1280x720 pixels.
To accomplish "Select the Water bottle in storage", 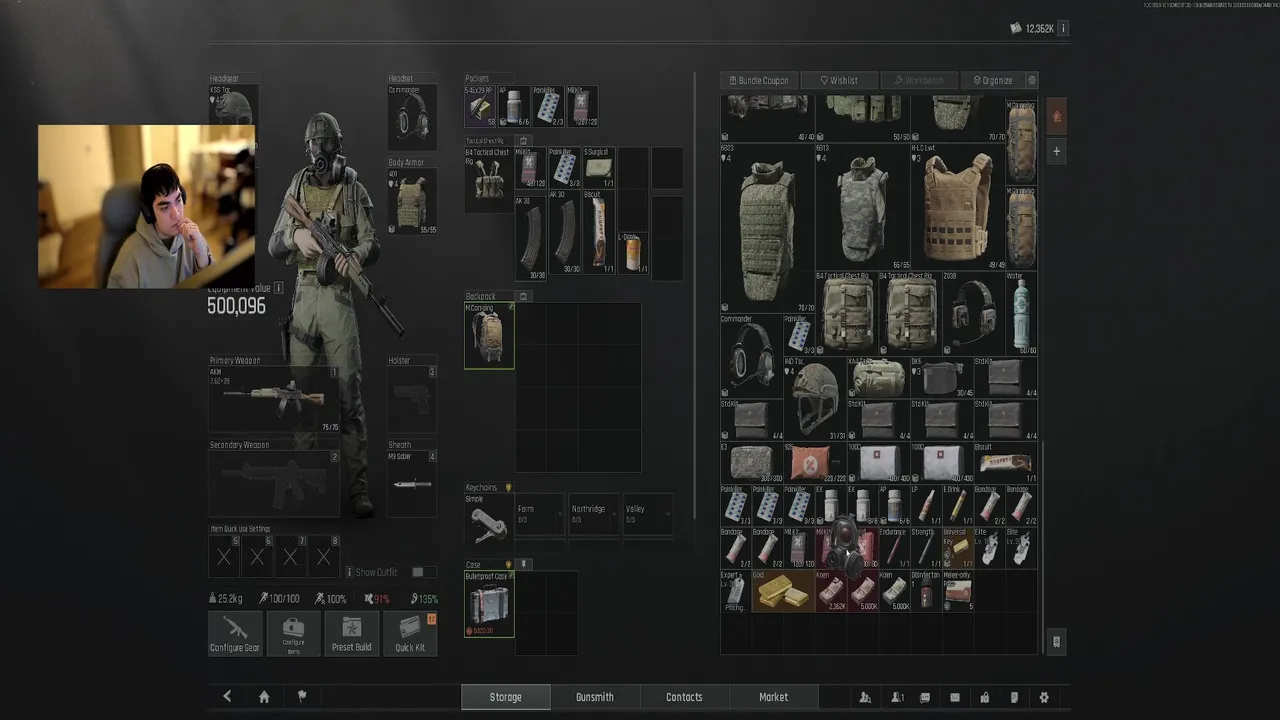I will 1021,313.
